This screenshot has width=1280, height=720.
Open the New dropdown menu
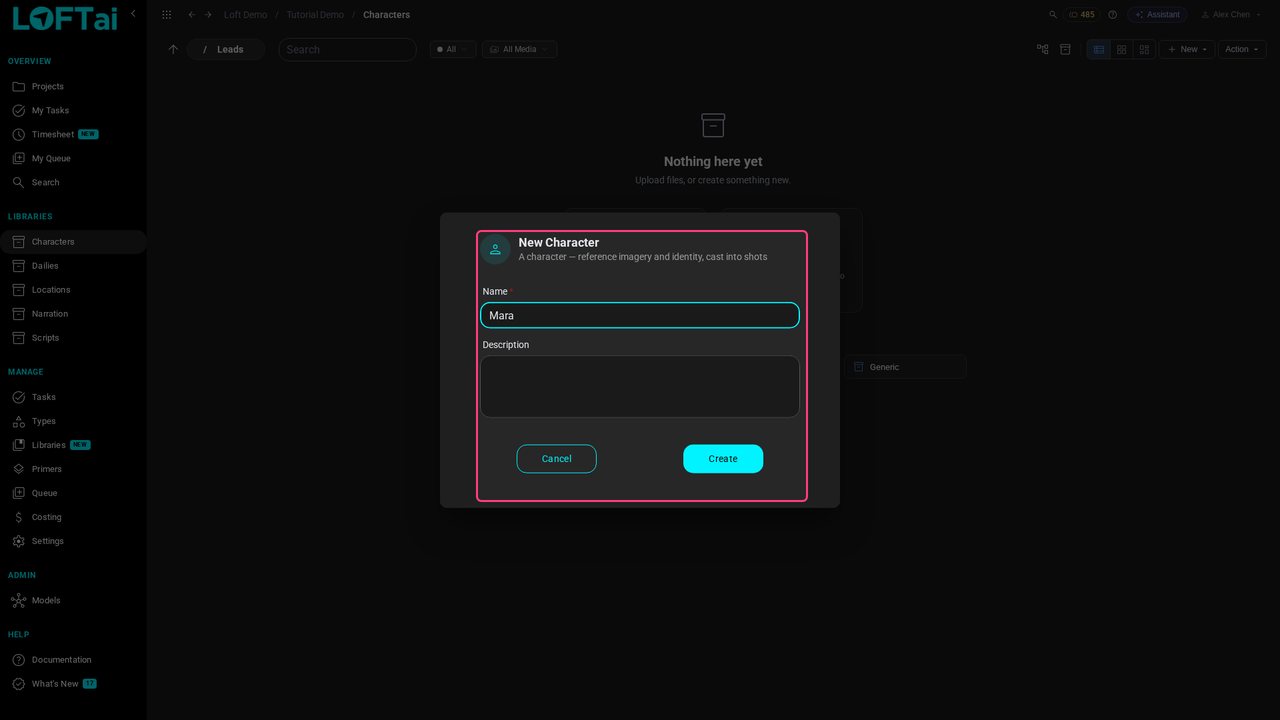tap(1187, 49)
